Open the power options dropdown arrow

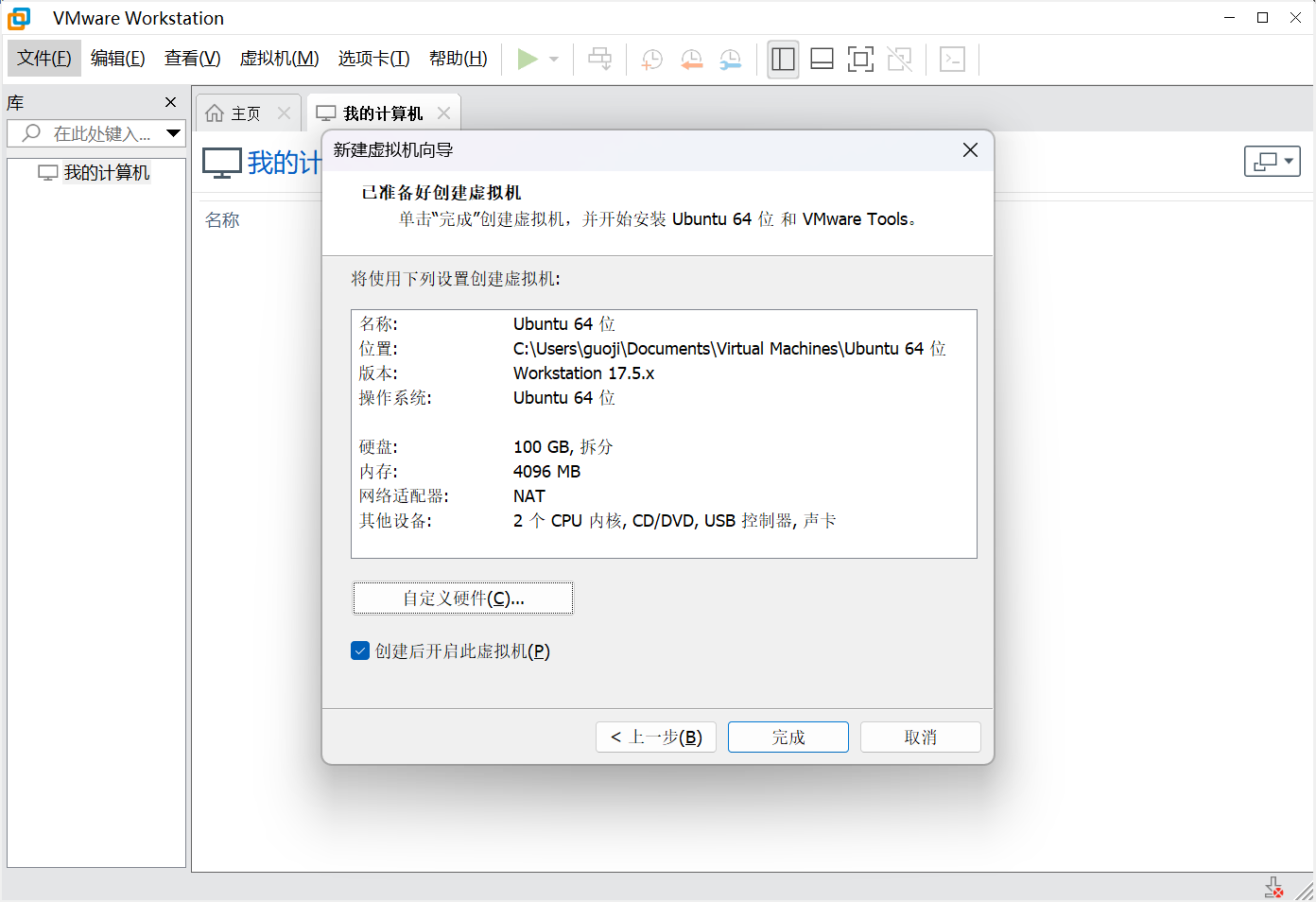coord(554,59)
